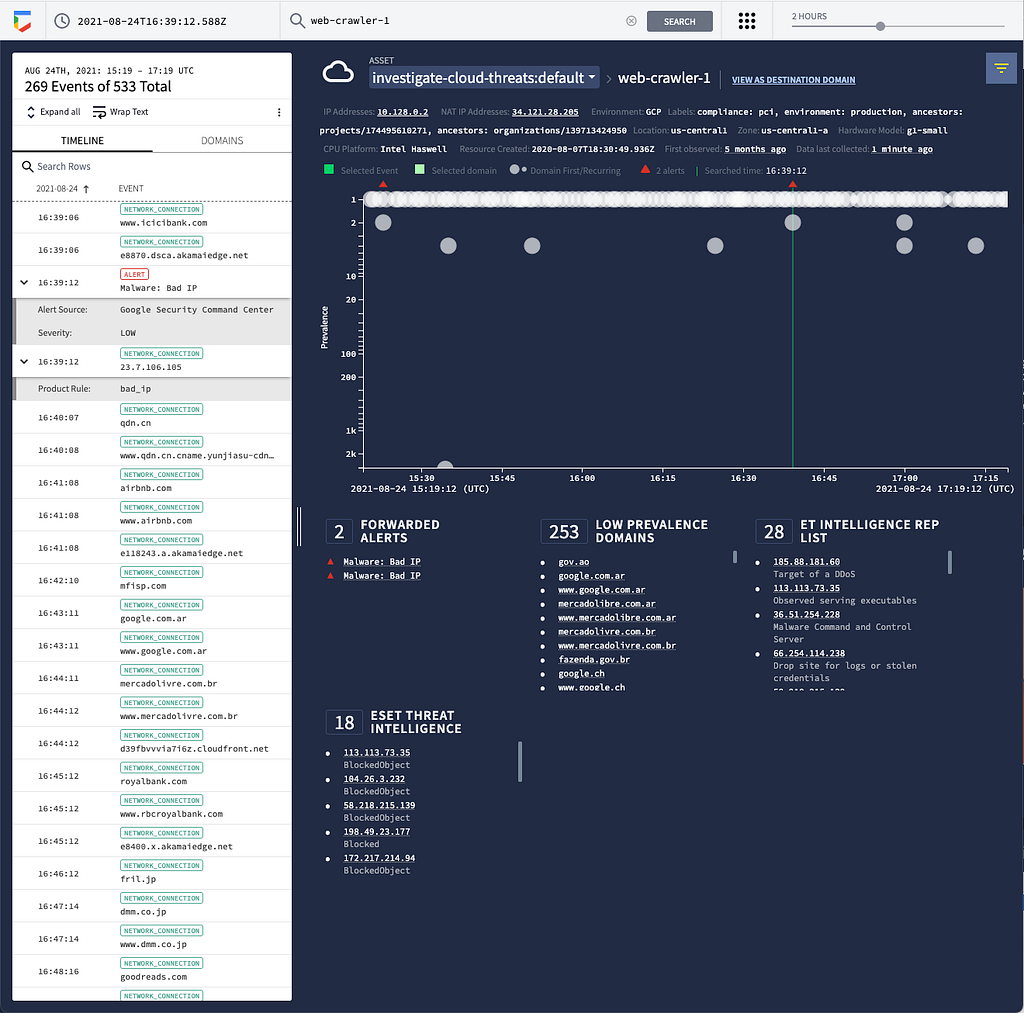Screen dimensions: 1024x1013
Task: Select the airbnb.com event row
Action: 152,482
